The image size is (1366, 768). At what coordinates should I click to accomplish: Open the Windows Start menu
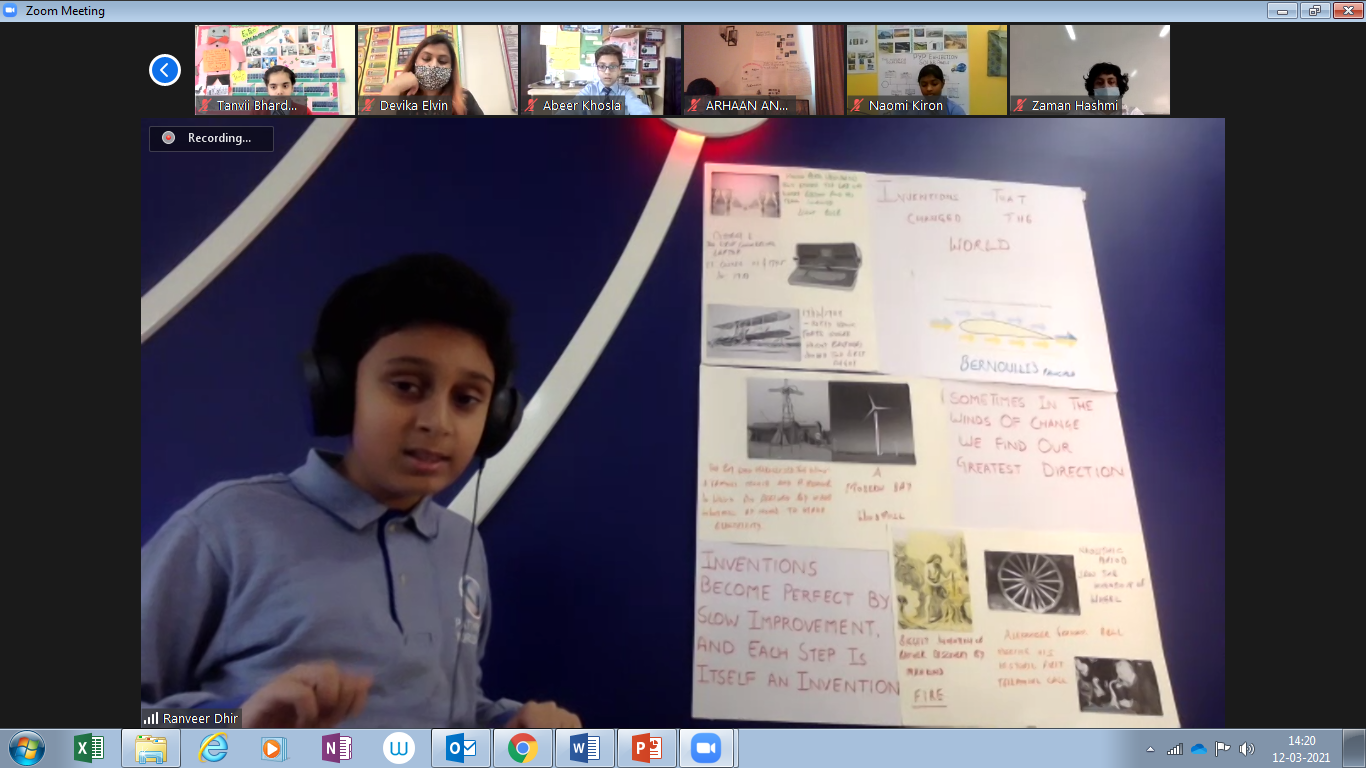[x=25, y=748]
